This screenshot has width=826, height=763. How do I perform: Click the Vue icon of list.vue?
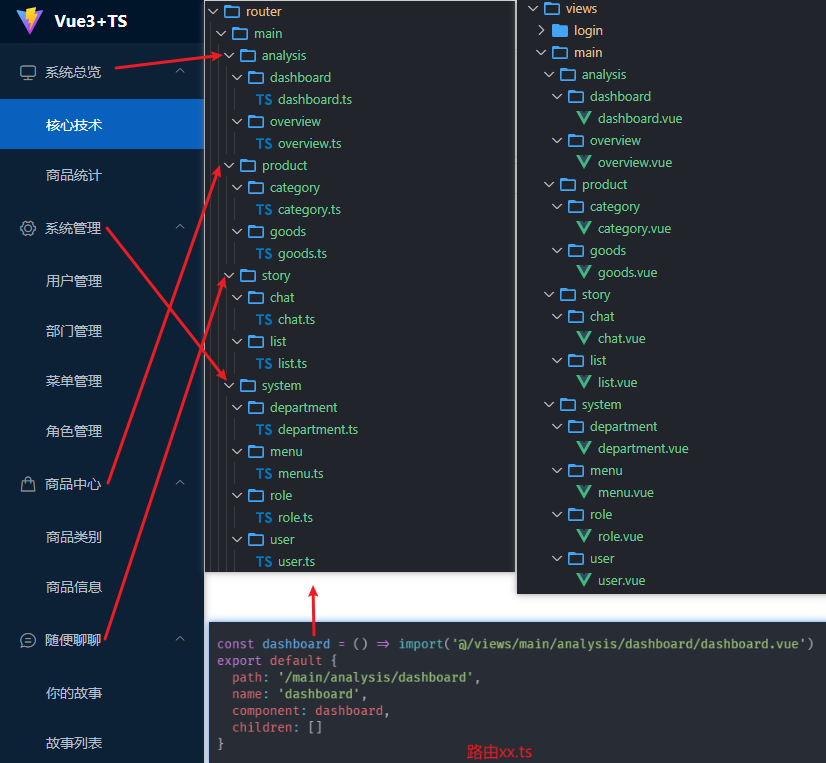tap(584, 382)
